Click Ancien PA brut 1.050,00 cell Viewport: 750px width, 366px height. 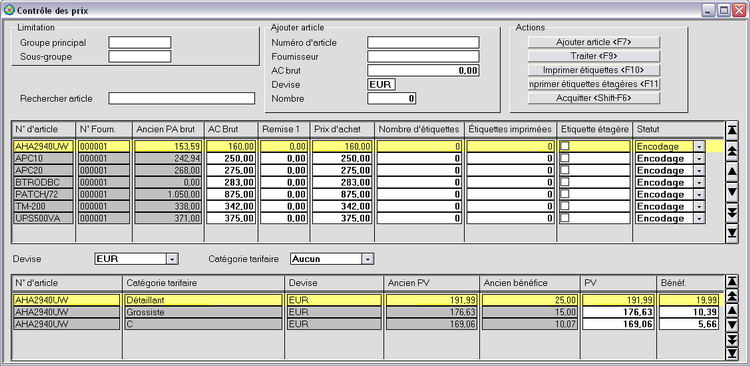coord(168,195)
